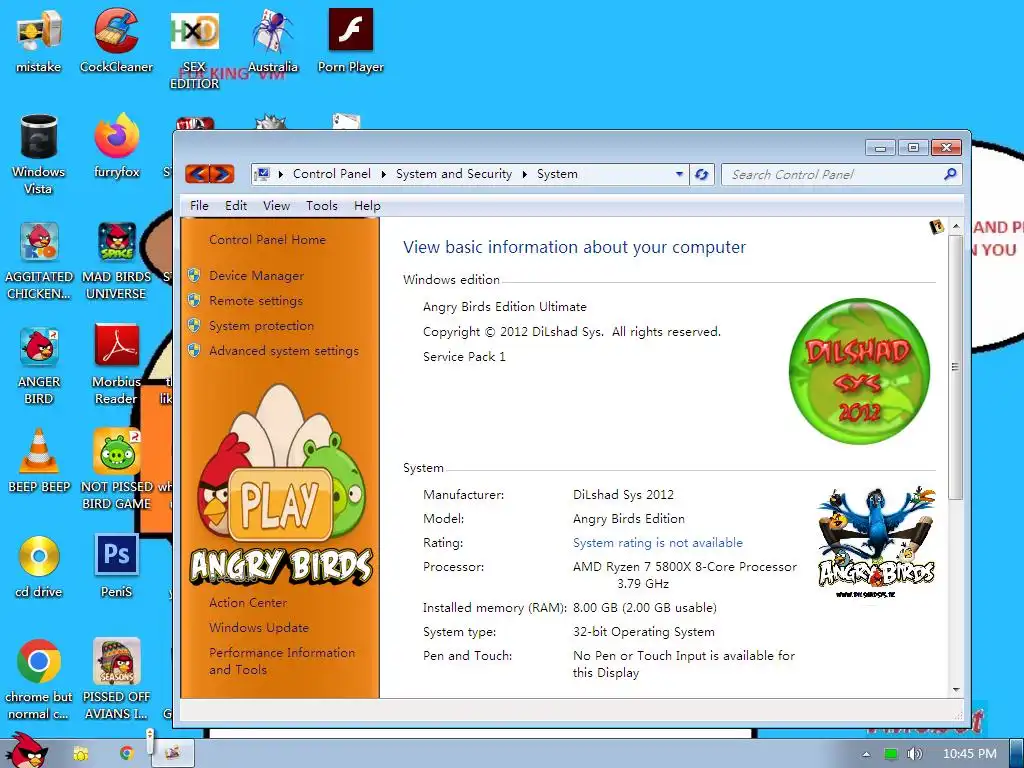Open the mistake desktop icon
1024x768 pixels.
pyautogui.click(x=38, y=39)
